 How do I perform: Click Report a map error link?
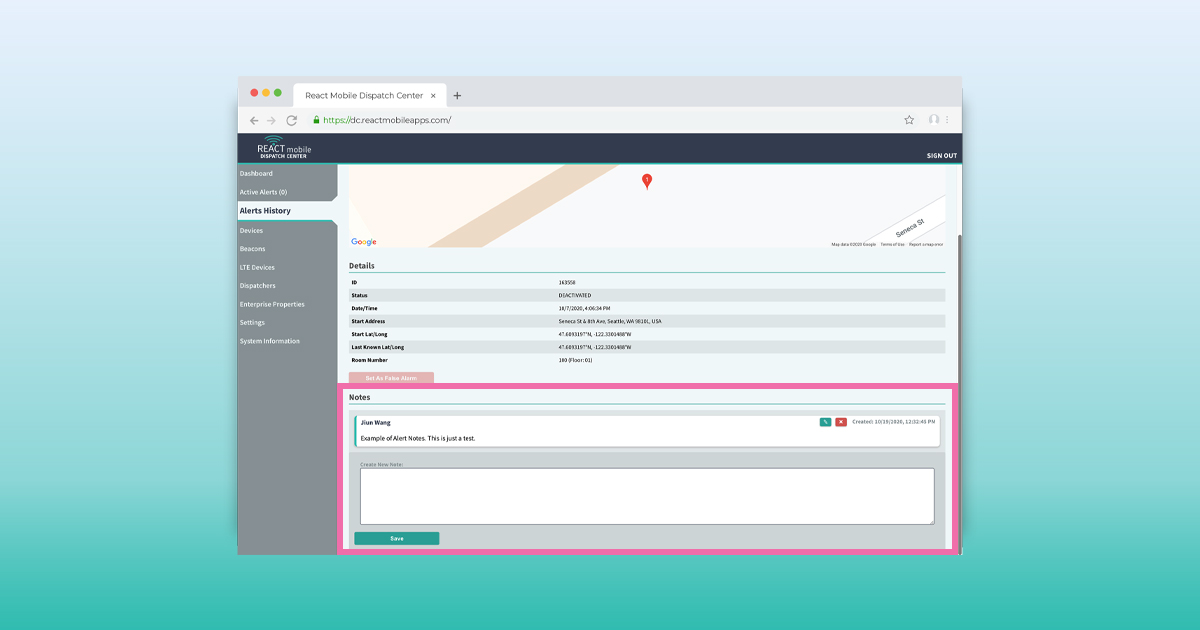tap(926, 244)
